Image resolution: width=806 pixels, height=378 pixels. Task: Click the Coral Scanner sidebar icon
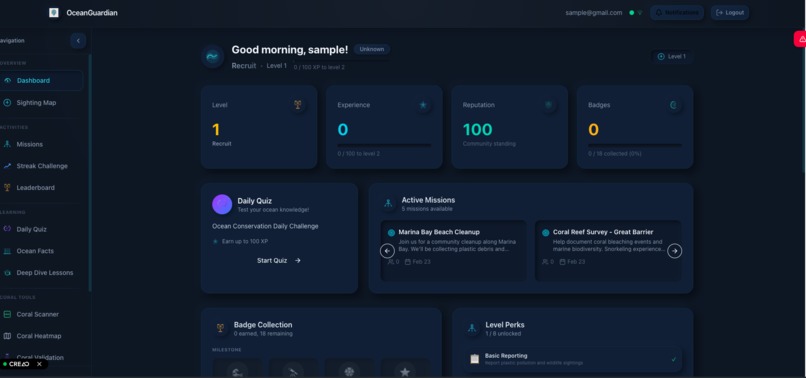pyautogui.click(x=7, y=314)
